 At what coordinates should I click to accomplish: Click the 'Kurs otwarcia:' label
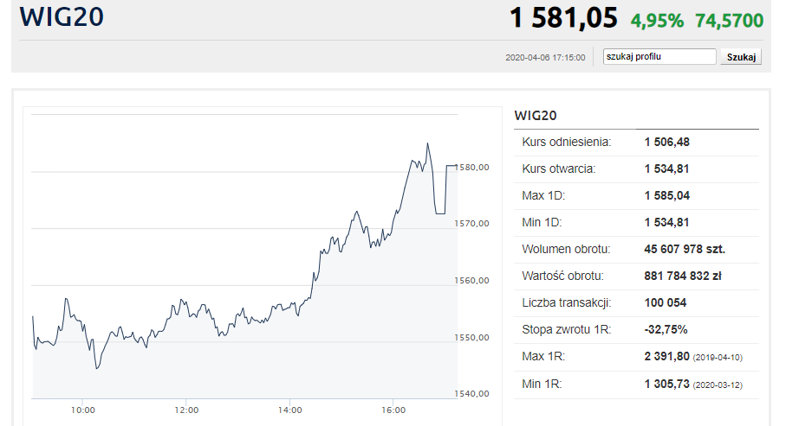[558, 169]
